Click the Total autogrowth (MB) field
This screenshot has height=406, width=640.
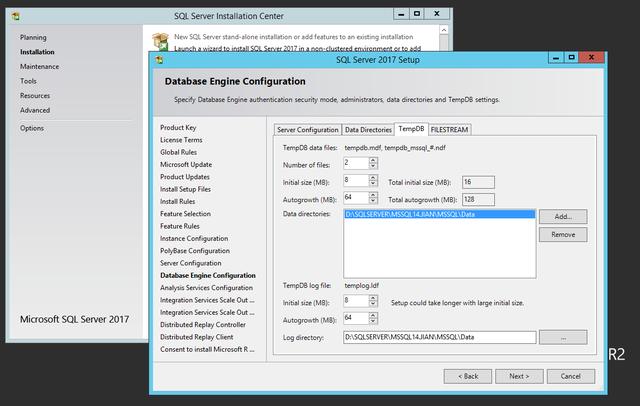[478, 200]
